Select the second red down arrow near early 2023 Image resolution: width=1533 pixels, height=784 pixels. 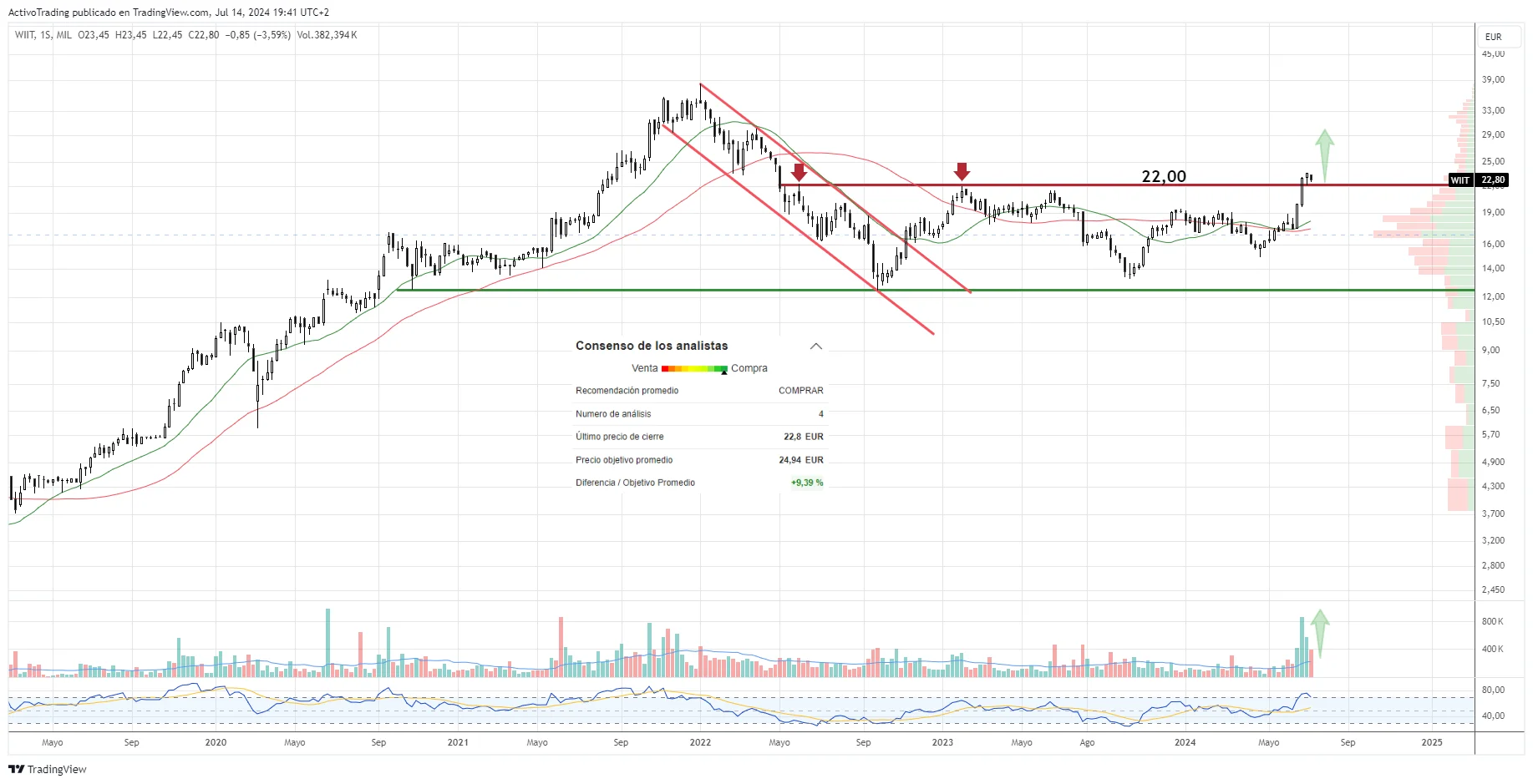(963, 173)
